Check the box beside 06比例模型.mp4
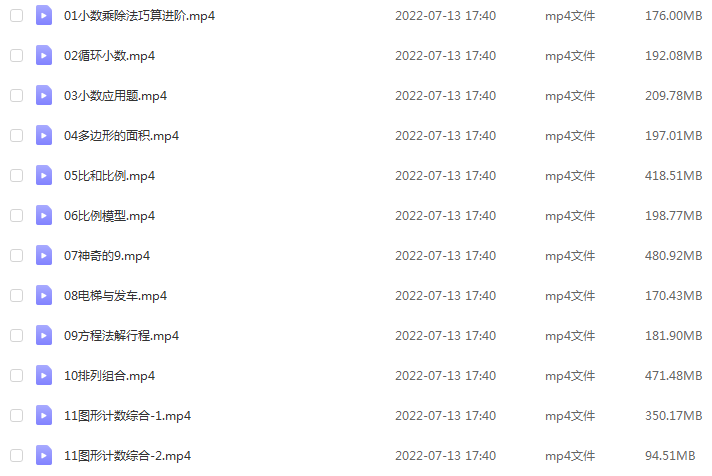 tap(16, 215)
